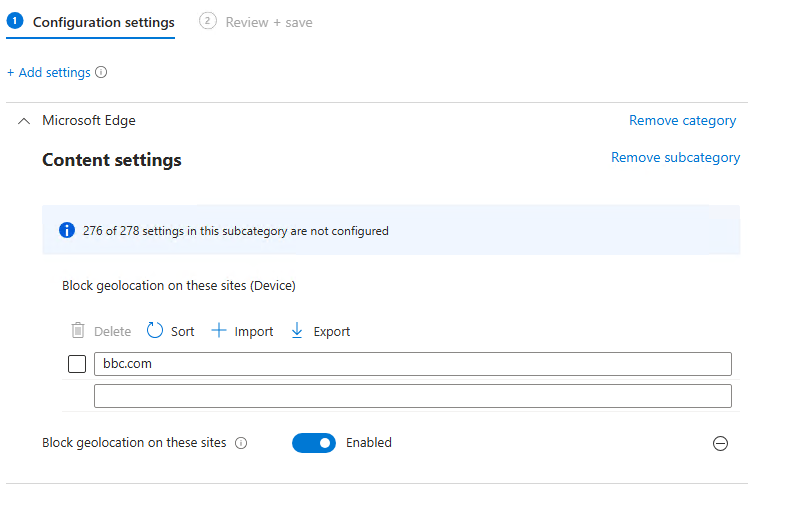Click the bbc.com input field
The width and height of the screenshot is (802, 517).
(413, 364)
